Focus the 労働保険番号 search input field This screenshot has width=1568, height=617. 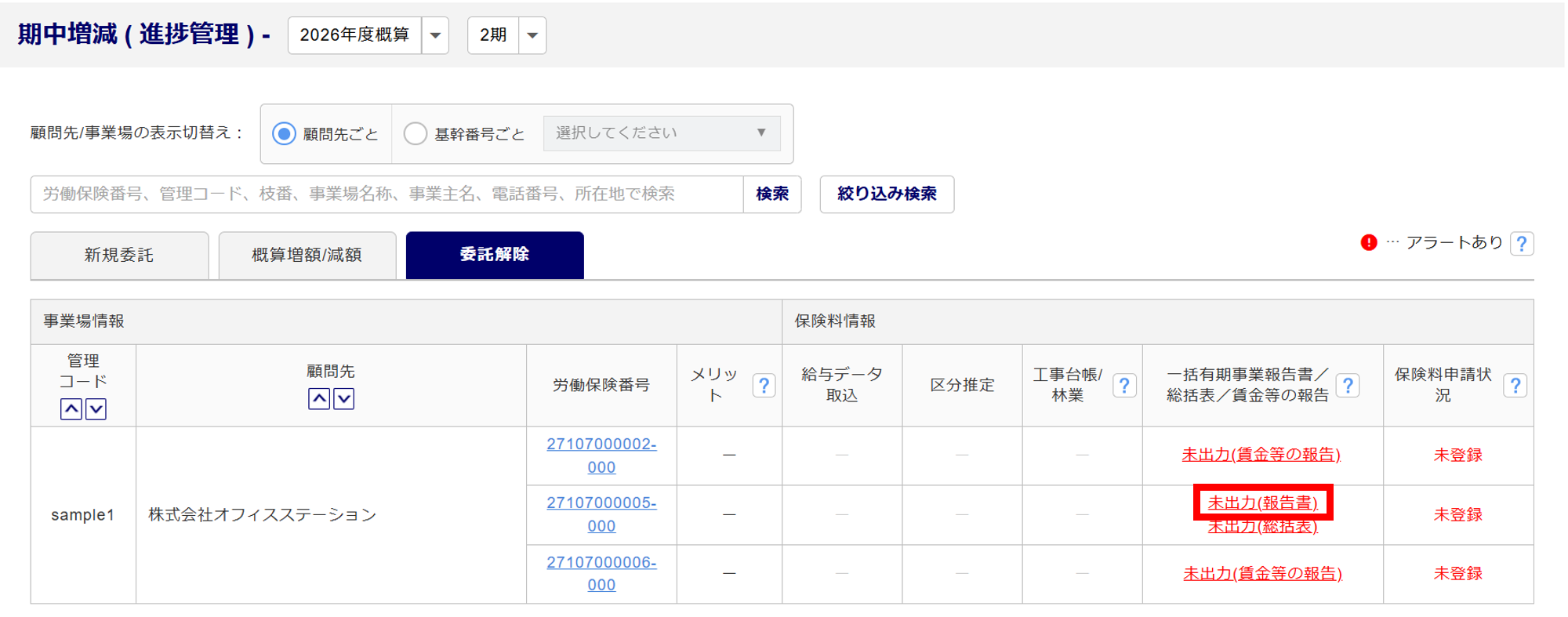point(387,194)
